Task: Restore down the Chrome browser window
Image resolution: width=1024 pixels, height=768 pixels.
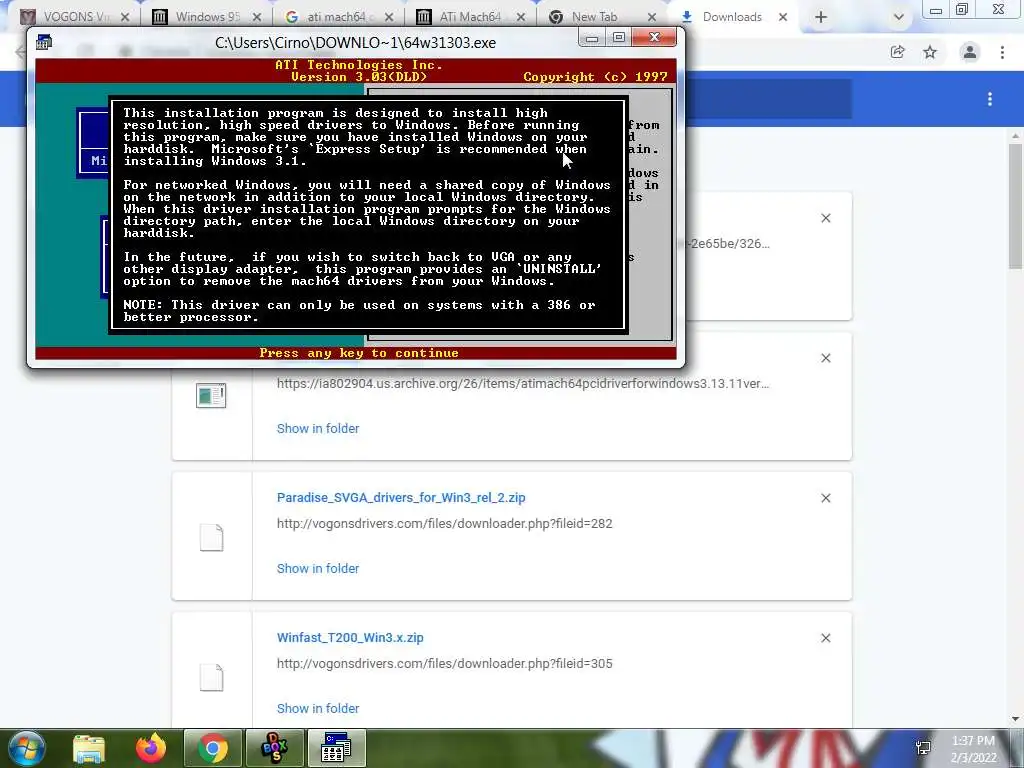Action: click(x=962, y=10)
